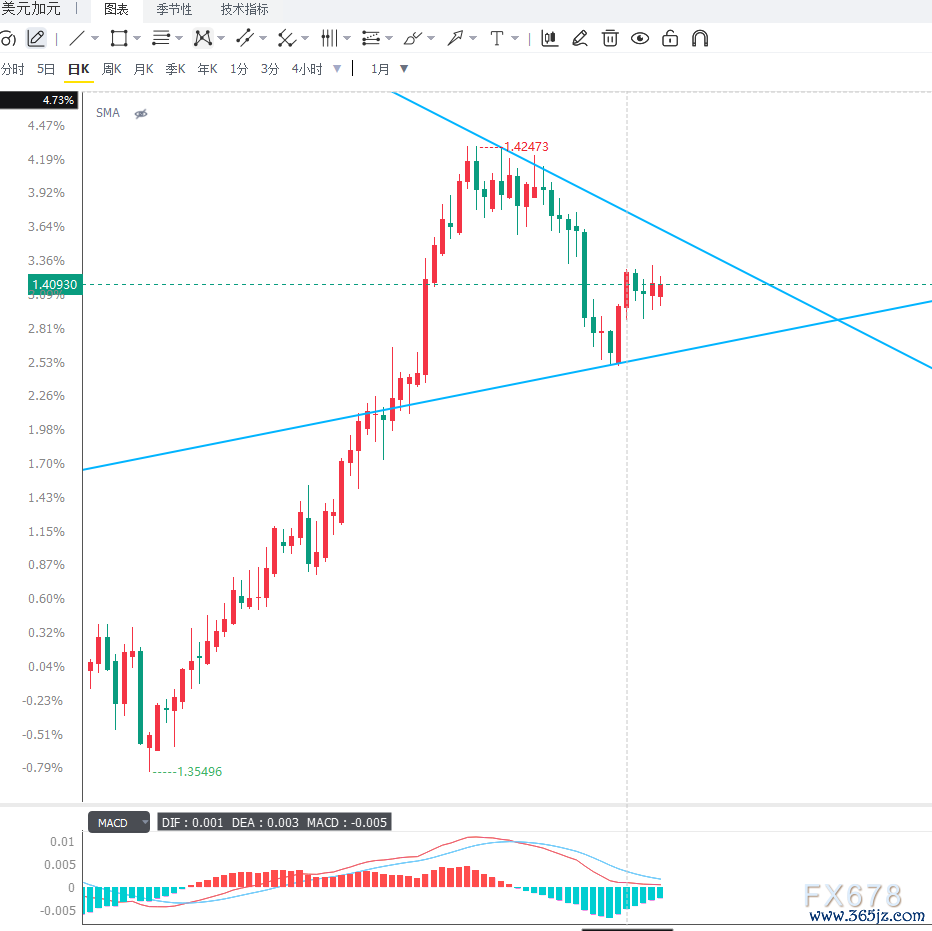Viewport: 932px width, 931px height.
Task: Select the Fibonacci retracement levels tool
Action: click(x=371, y=39)
